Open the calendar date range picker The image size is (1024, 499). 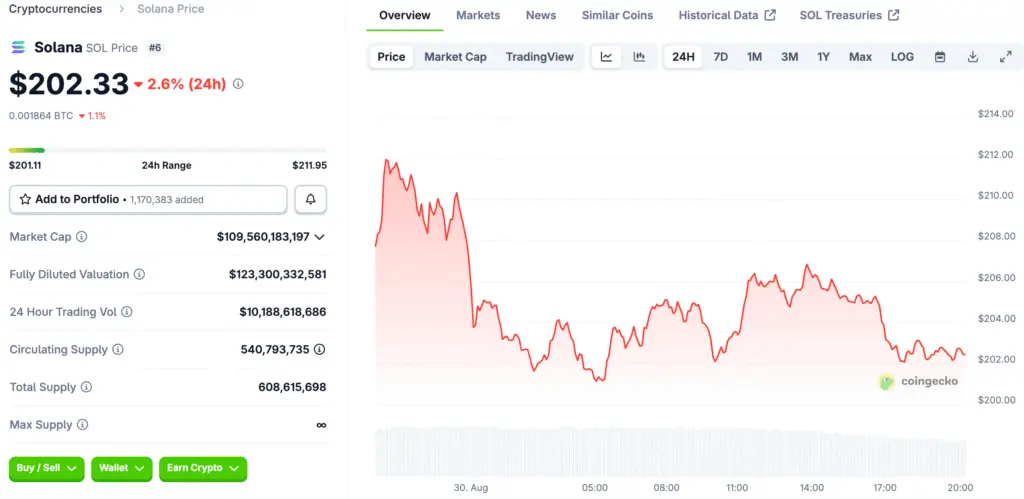coord(940,57)
